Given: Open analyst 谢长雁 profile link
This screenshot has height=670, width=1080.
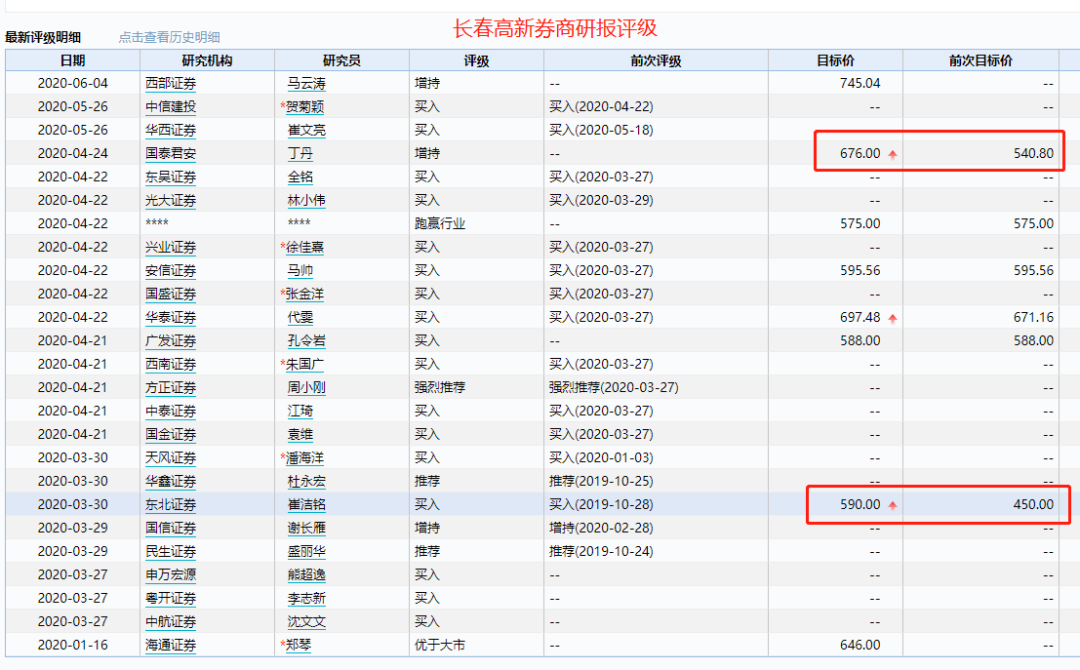Looking at the screenshot, I should [x=307, y=528].
